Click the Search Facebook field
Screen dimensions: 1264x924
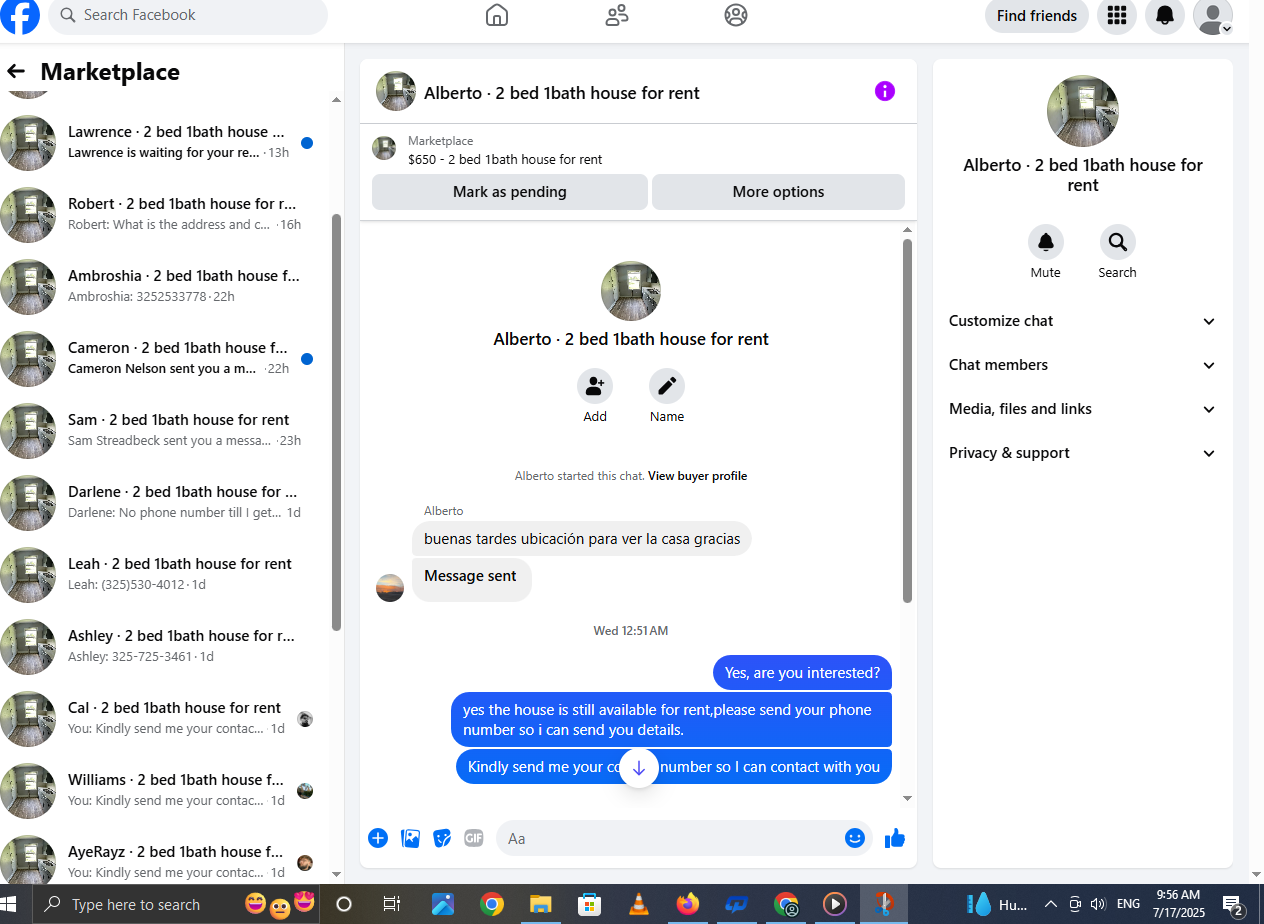[188, 15]
